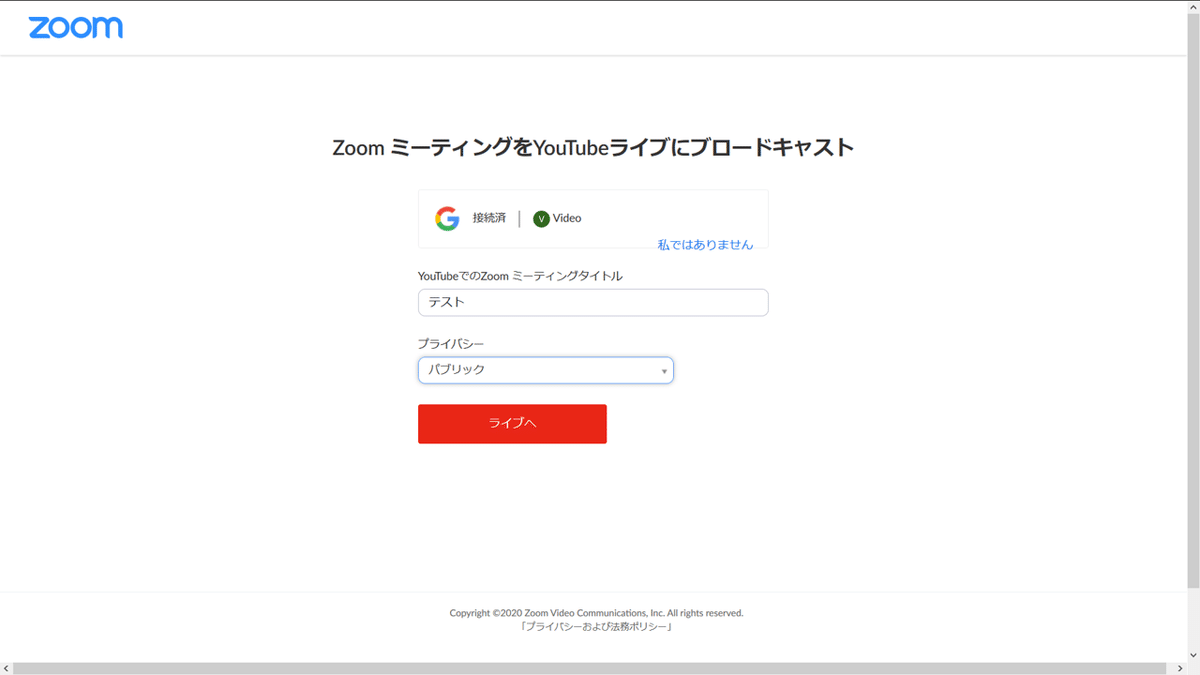Click the horizontal scrollbar left arrow
This screenshot has height=675, width=1200.
5,668
